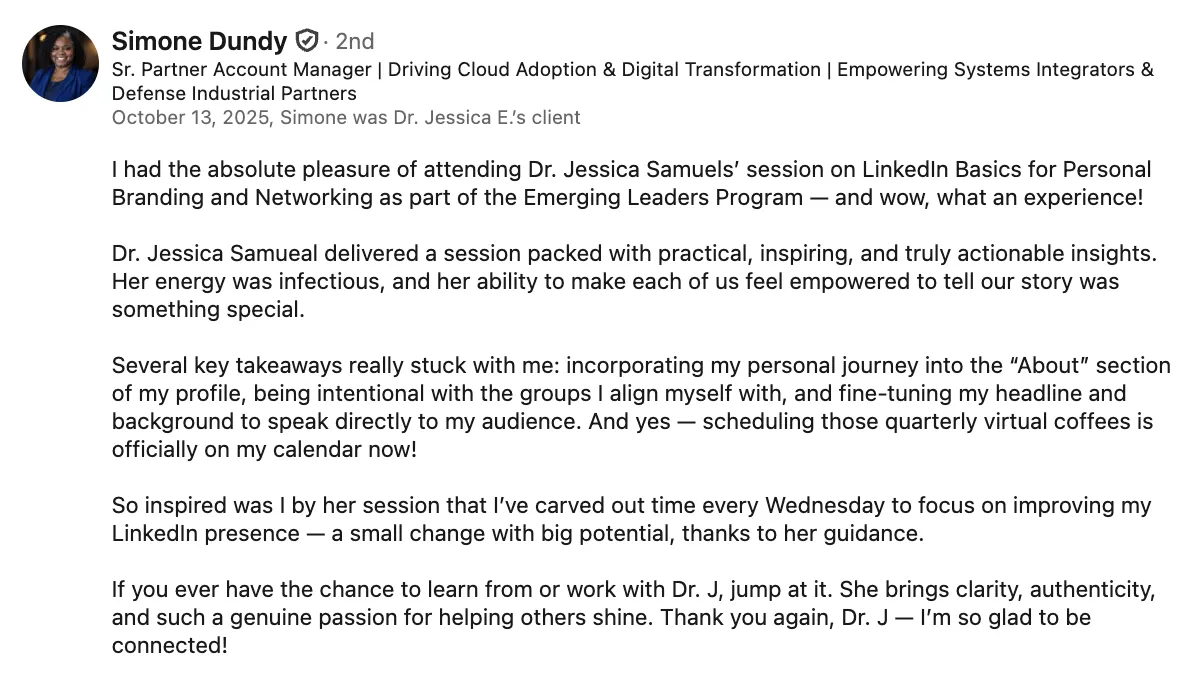This screenshot has height=678, width=1192.
Task: Click the final word 'connected!'
Action: coord(170,645)
